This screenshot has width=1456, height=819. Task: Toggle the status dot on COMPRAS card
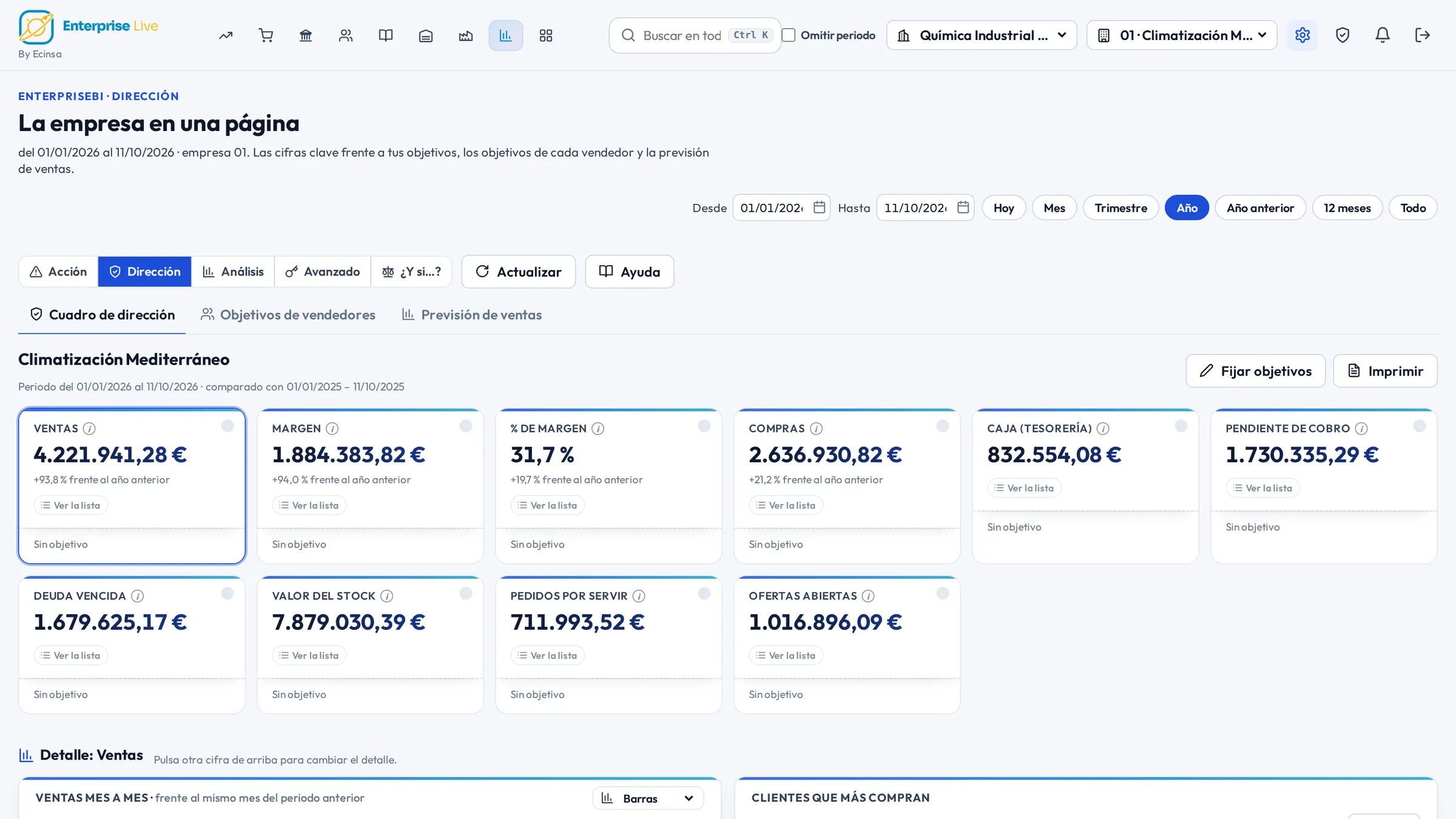(943, 426)
